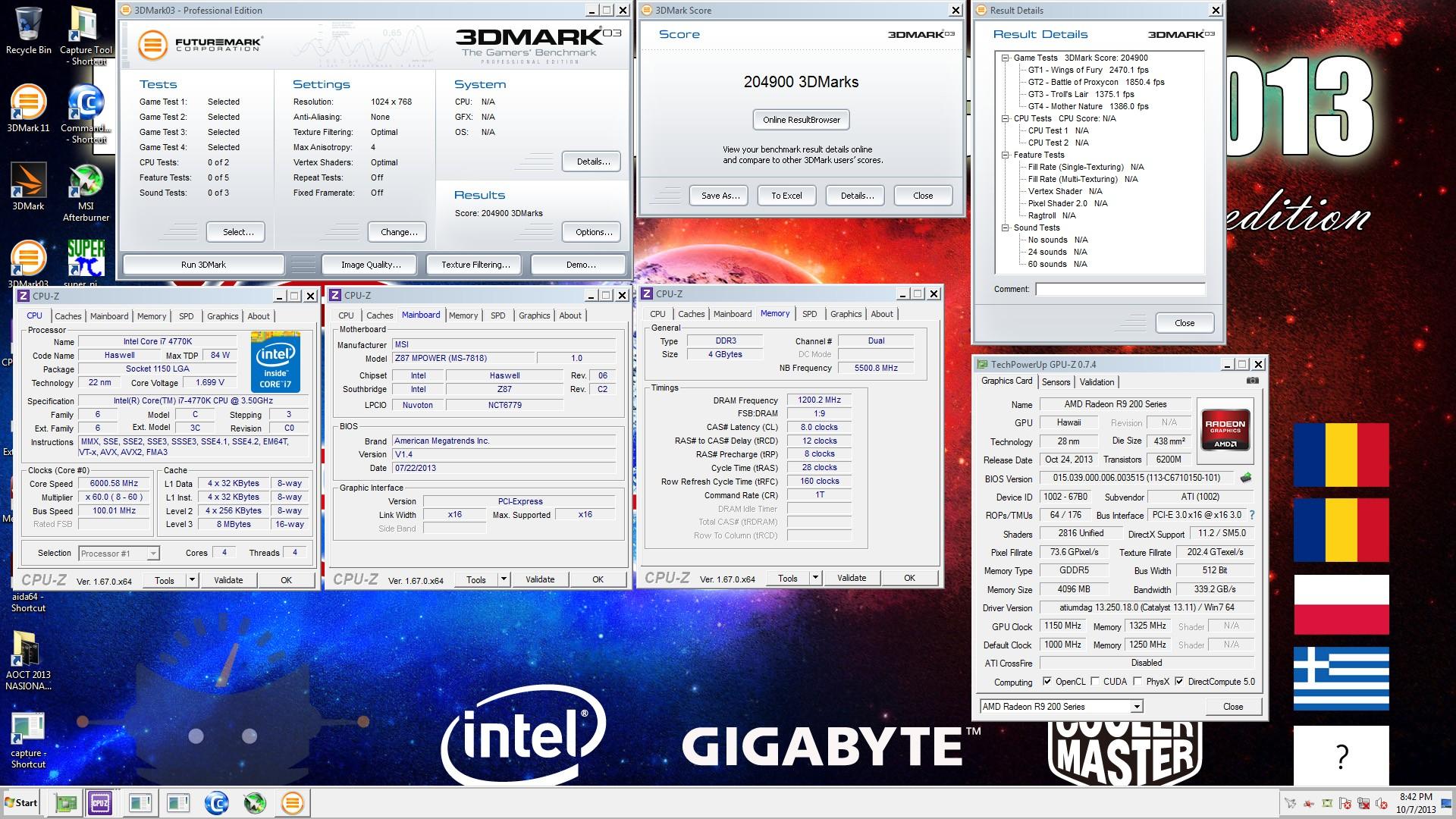Image resolution: width=1456 pixels, height=819 pixels.
Task: Click Validate in Memory CPU-Z window
Action: tap(851, 578)
